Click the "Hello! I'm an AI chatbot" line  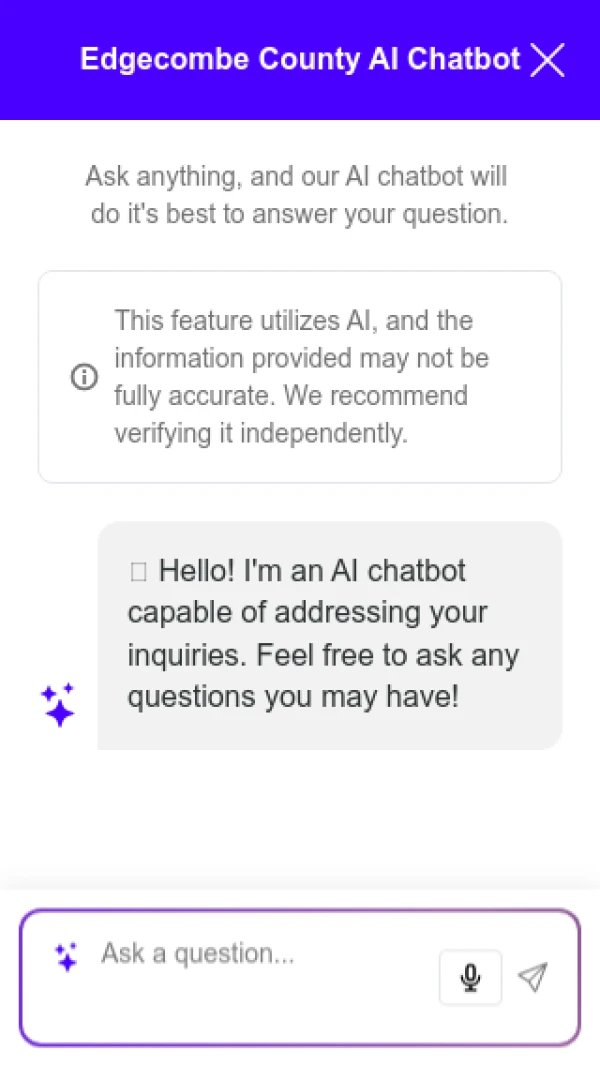point(312,572)
